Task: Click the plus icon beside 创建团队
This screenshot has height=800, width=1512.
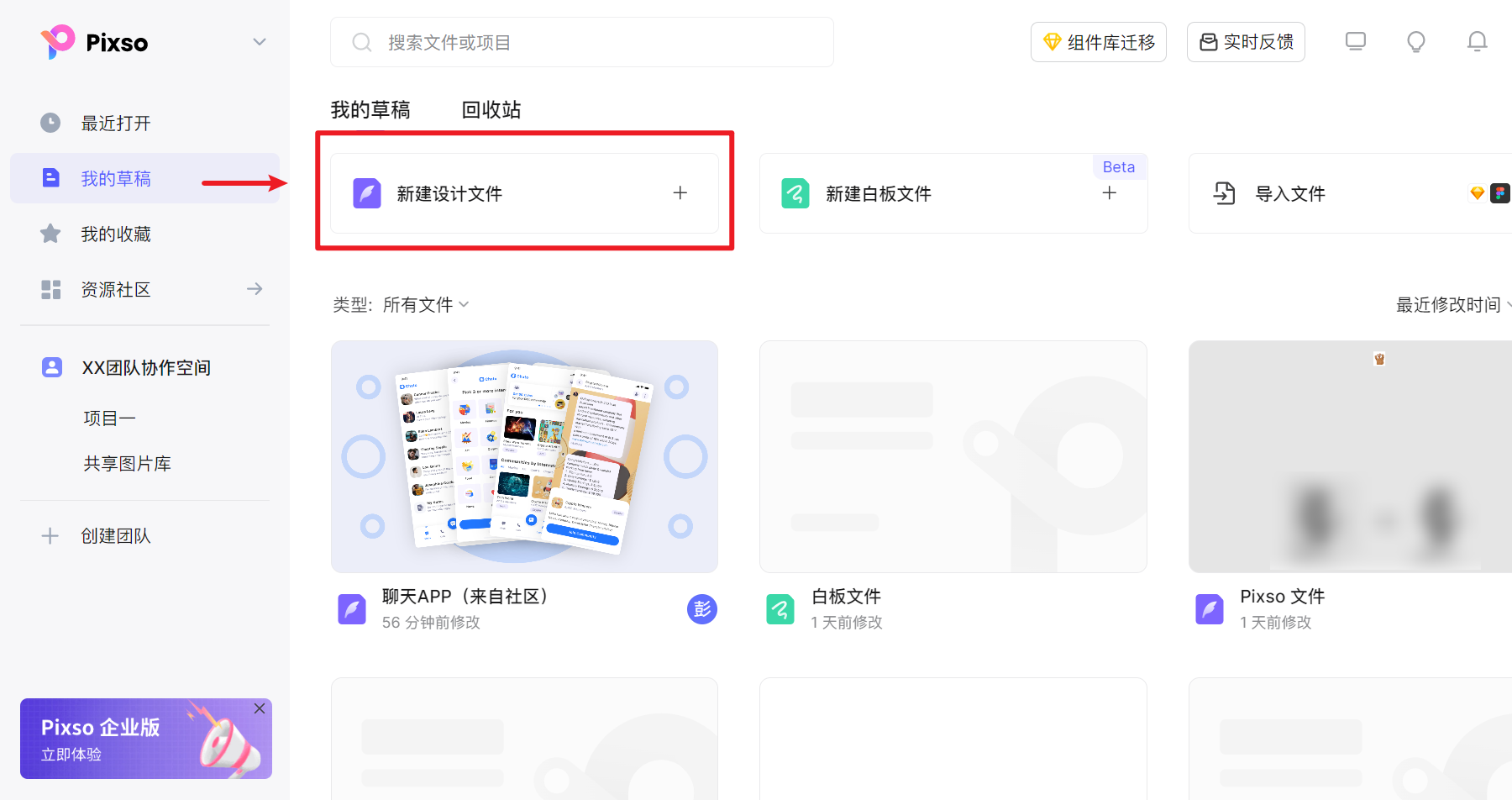Action: 50,536
